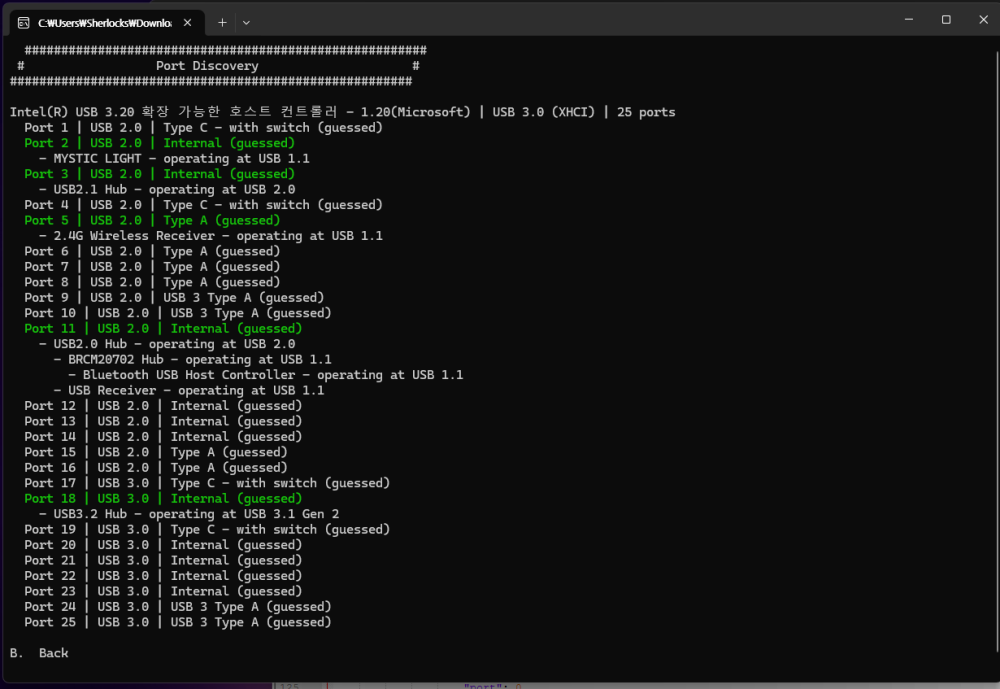Click the 'USB3.2 Hub - operating at USB 3.1 Gen 2' line
This screenshot has height=689, width=1000.
189,514
